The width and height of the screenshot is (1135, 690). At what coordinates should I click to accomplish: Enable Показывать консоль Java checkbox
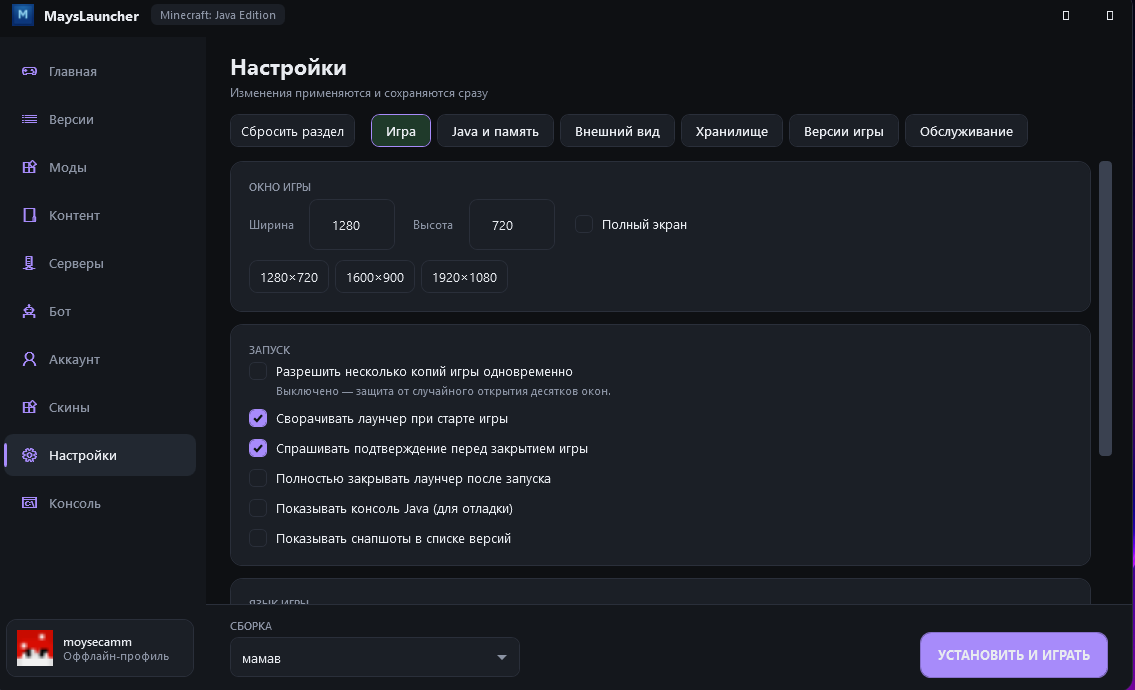258,508
